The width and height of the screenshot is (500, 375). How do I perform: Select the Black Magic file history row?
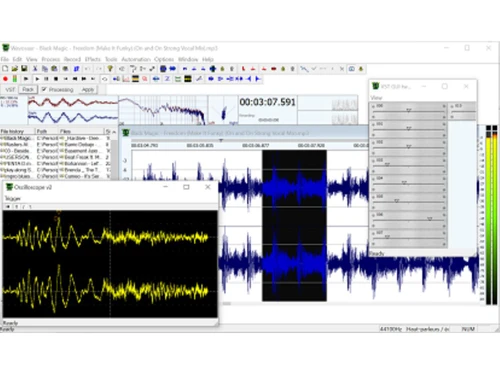17,138
